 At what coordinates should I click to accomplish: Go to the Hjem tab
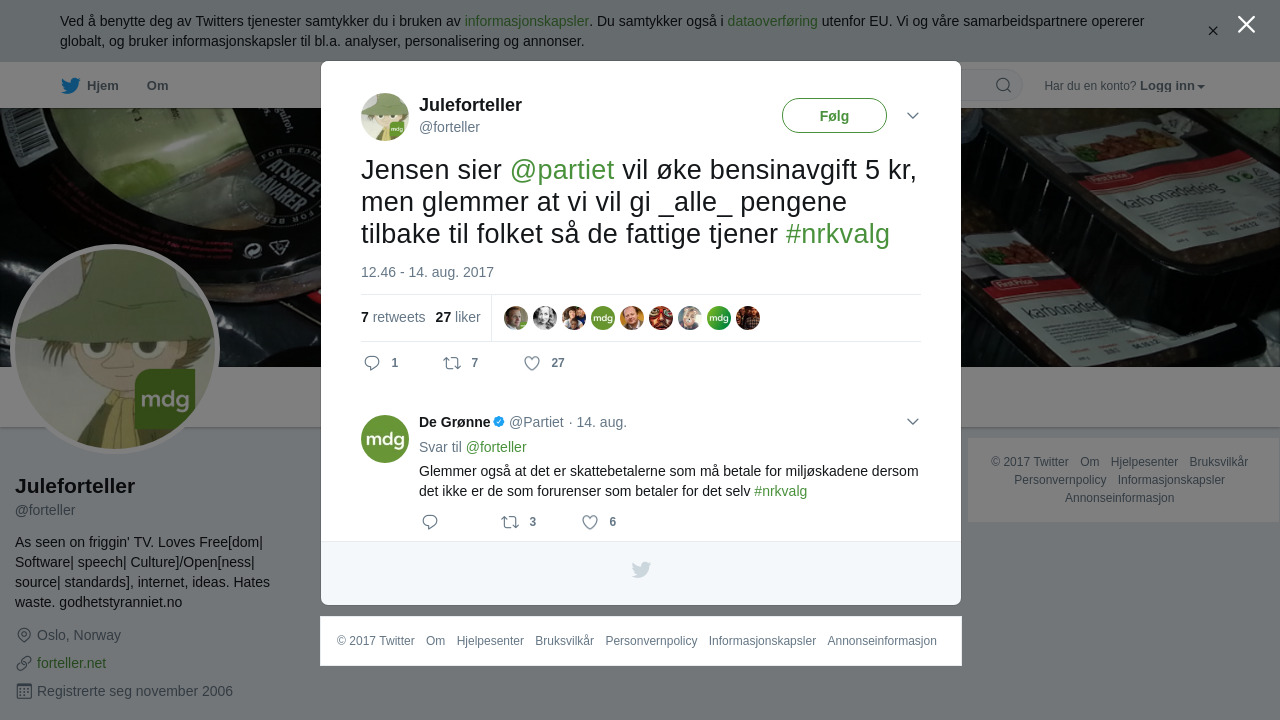point(90,86)
